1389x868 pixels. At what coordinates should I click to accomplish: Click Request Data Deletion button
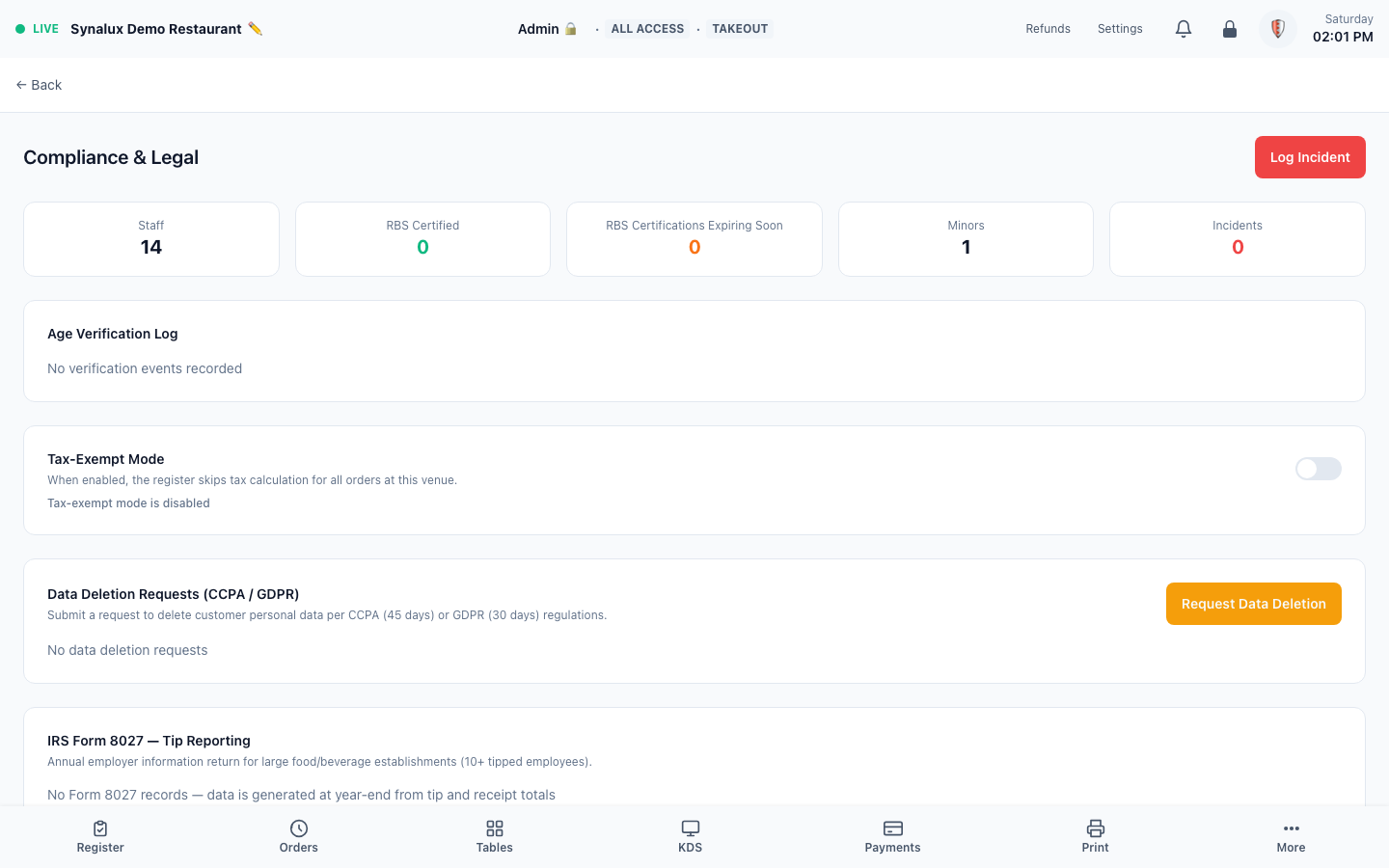(x=1254, y=604)
